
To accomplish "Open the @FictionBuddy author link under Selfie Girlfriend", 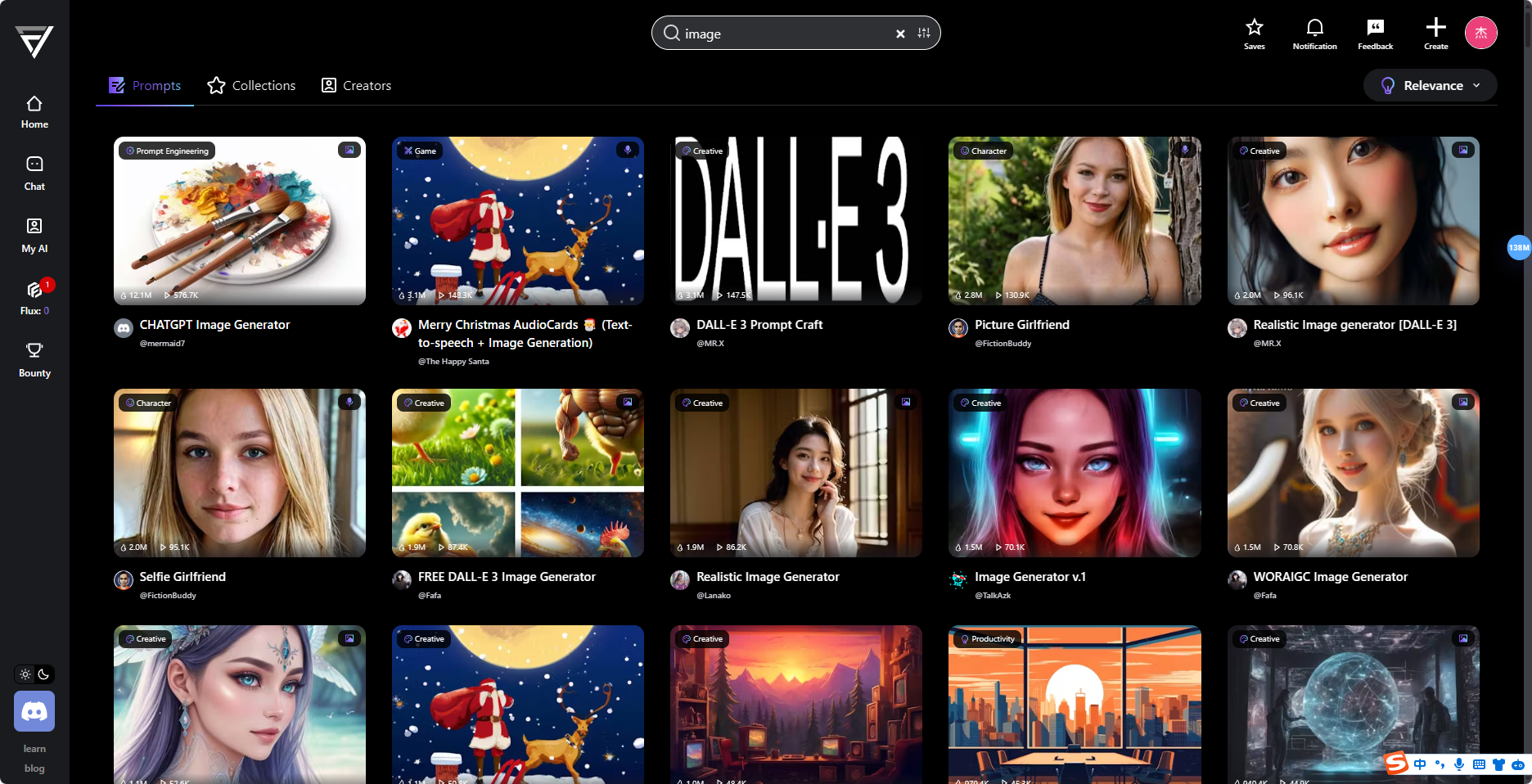I will tap(168, 596).
